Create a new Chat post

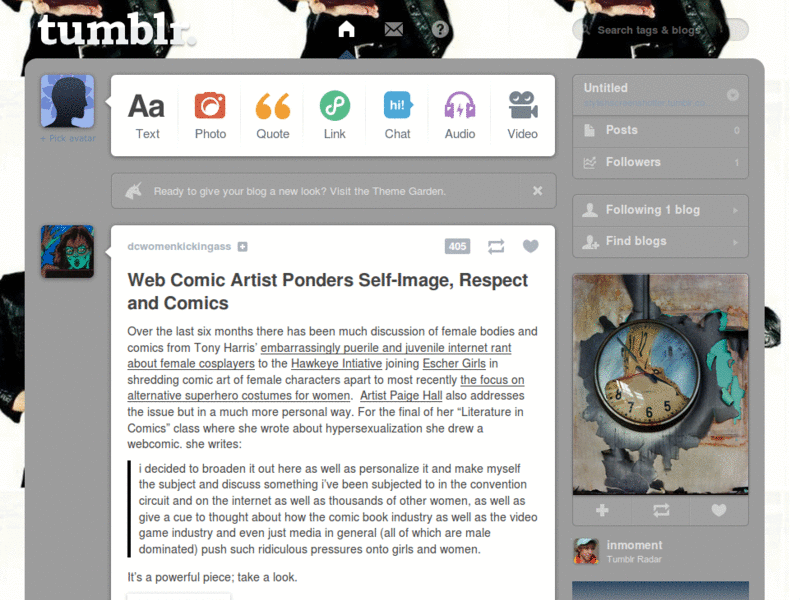pyautogui.click(x=397, y=116)
